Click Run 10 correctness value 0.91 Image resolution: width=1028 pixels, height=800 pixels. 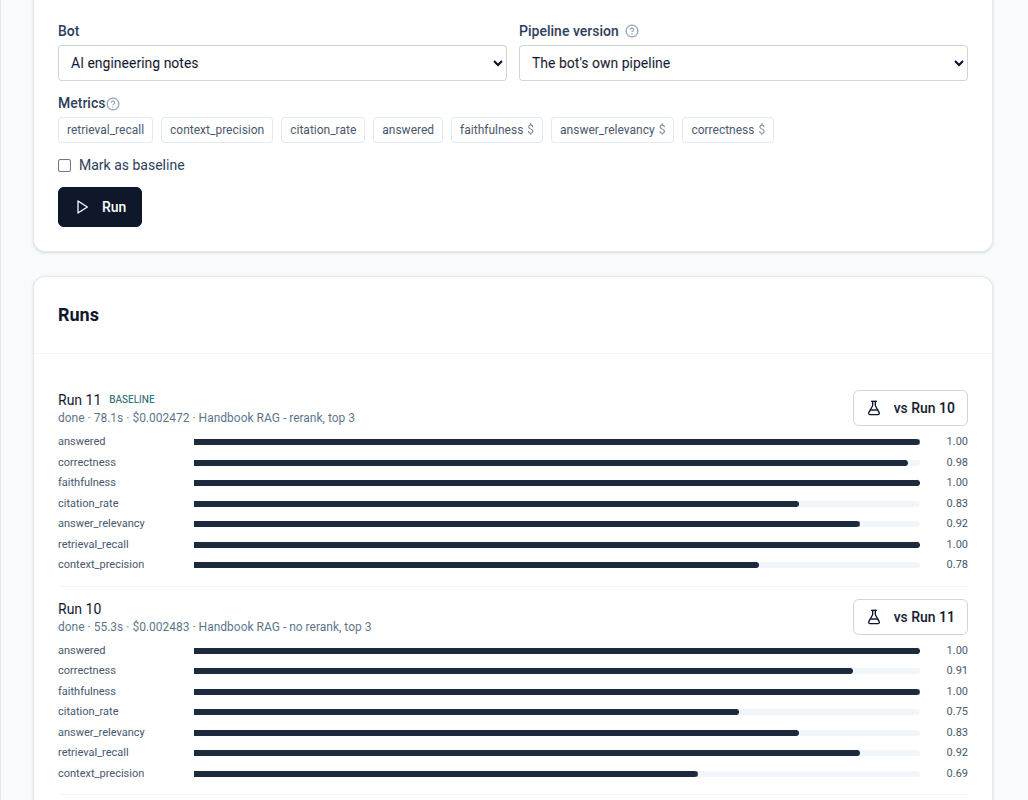click(x=957, y=670)
